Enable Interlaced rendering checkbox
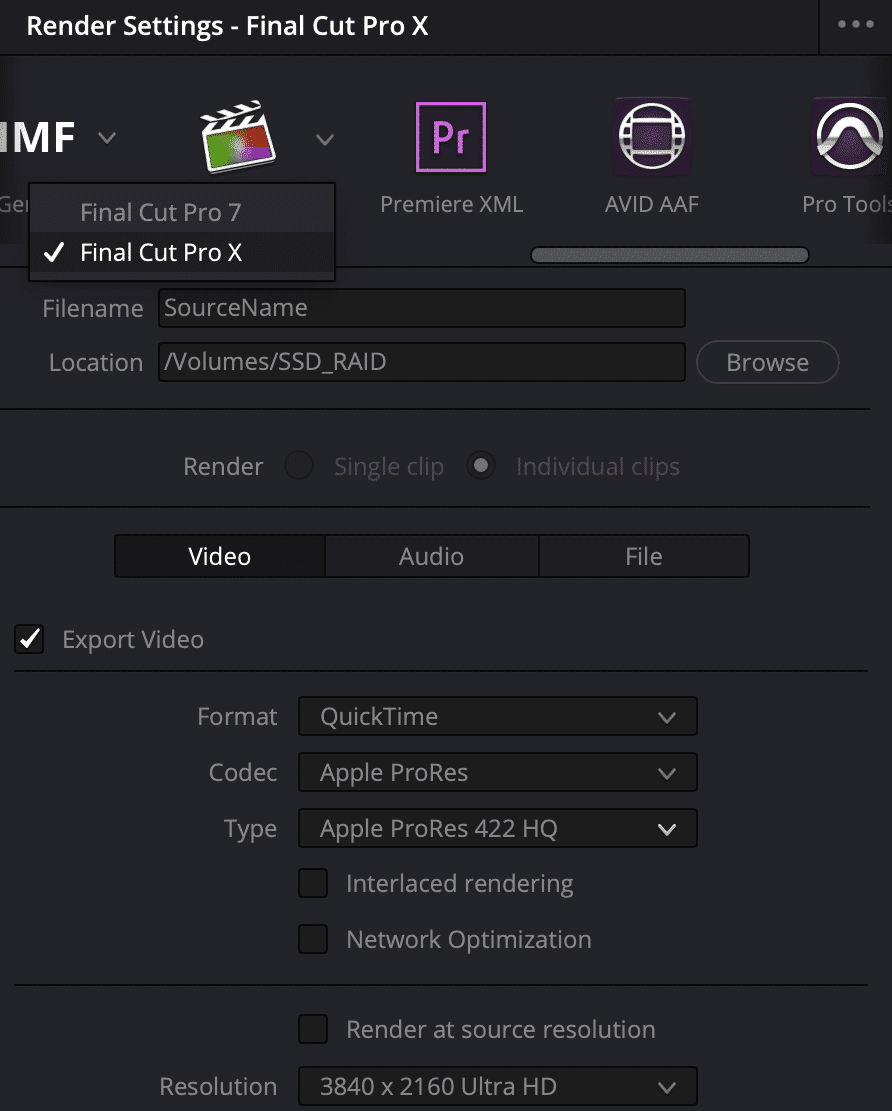Screen dimensions: 892x1111 (314, 884)
